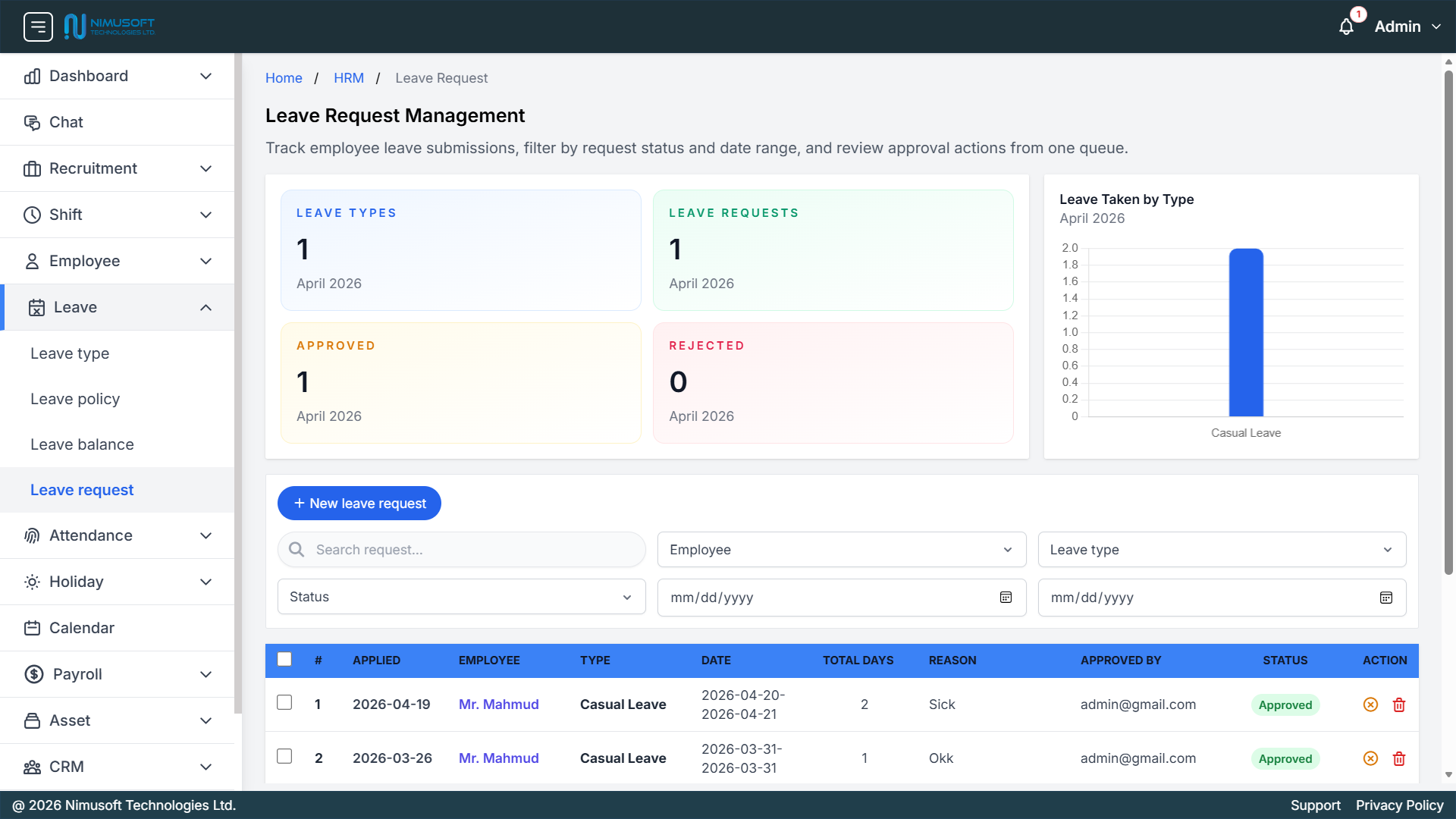Viewport: 1456px width, 819px height.
Task: Check the row checkbox for request number 1
Action: 284,702
